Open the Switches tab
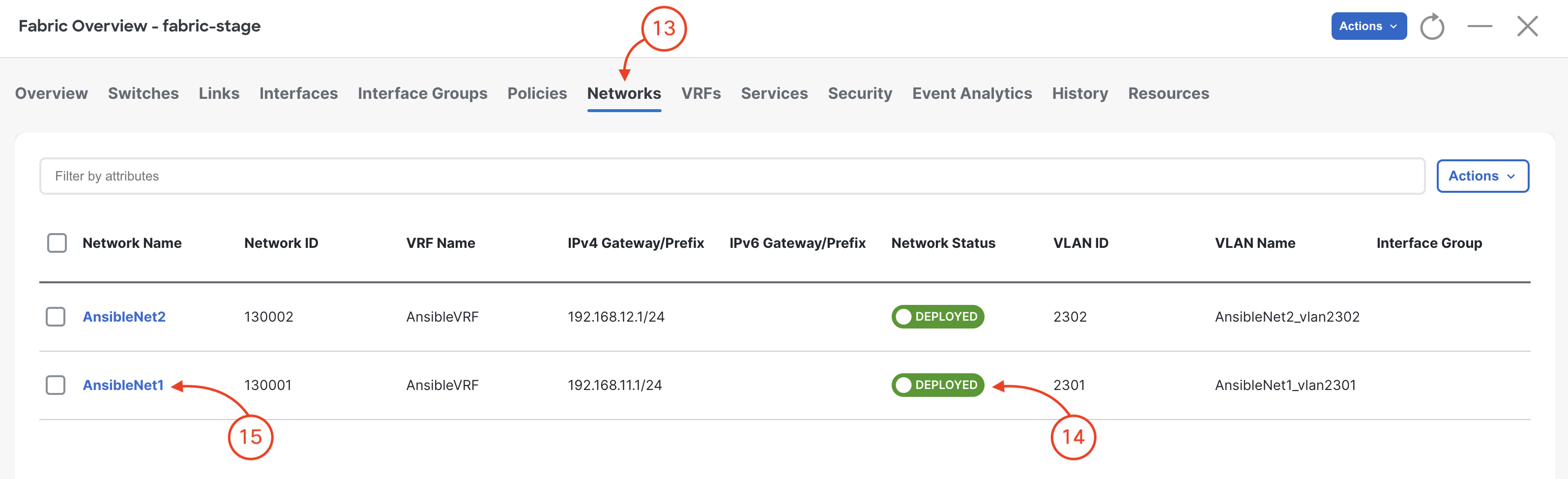The image size is (1568, 479). point(143,93)
